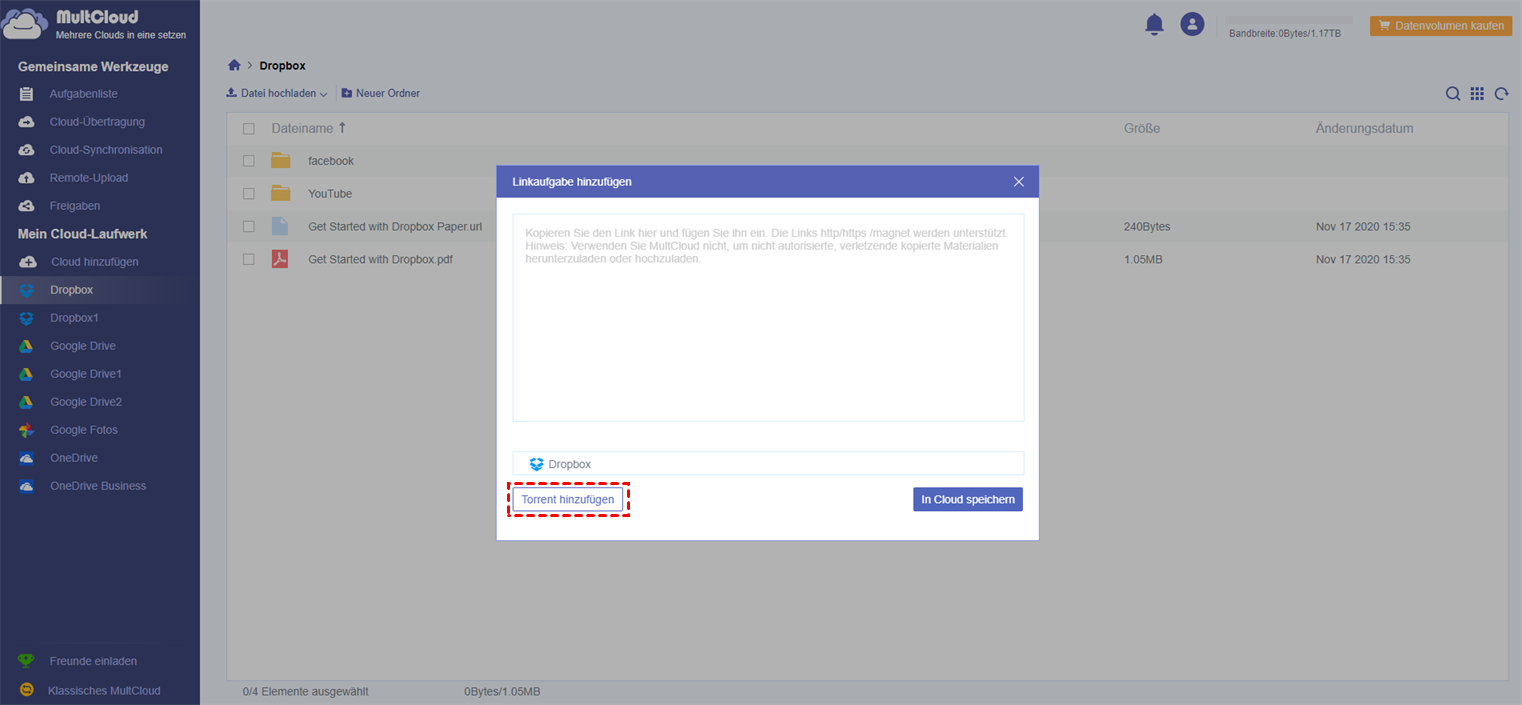This screenshot has width=1522, height=705.
Task: Click the 1.05MB size cell
Action: (x=1143, y=259)
